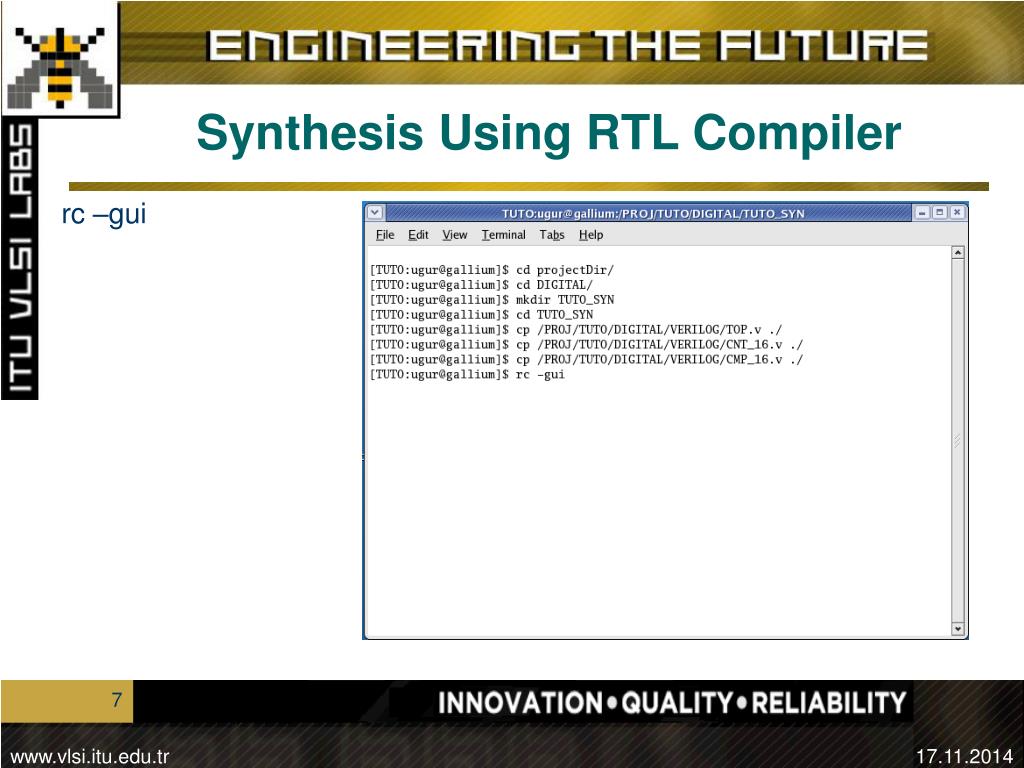The width and height of the screenshot is (1024, 768).
Task: Click the line copying CMP_16.v
Action: click(x=586, y=360)
